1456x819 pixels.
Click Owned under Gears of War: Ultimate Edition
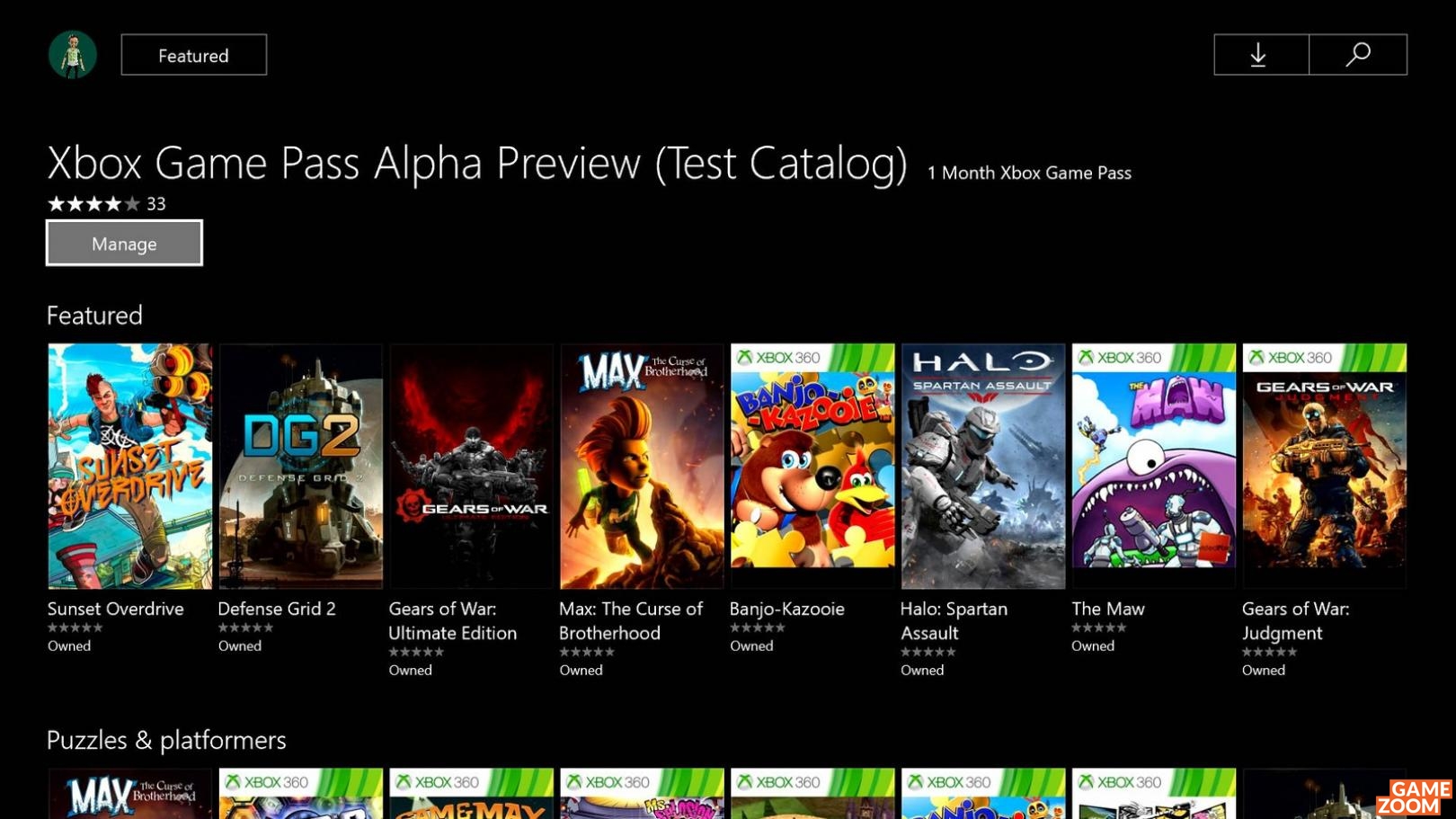click(x=411, y=670)
